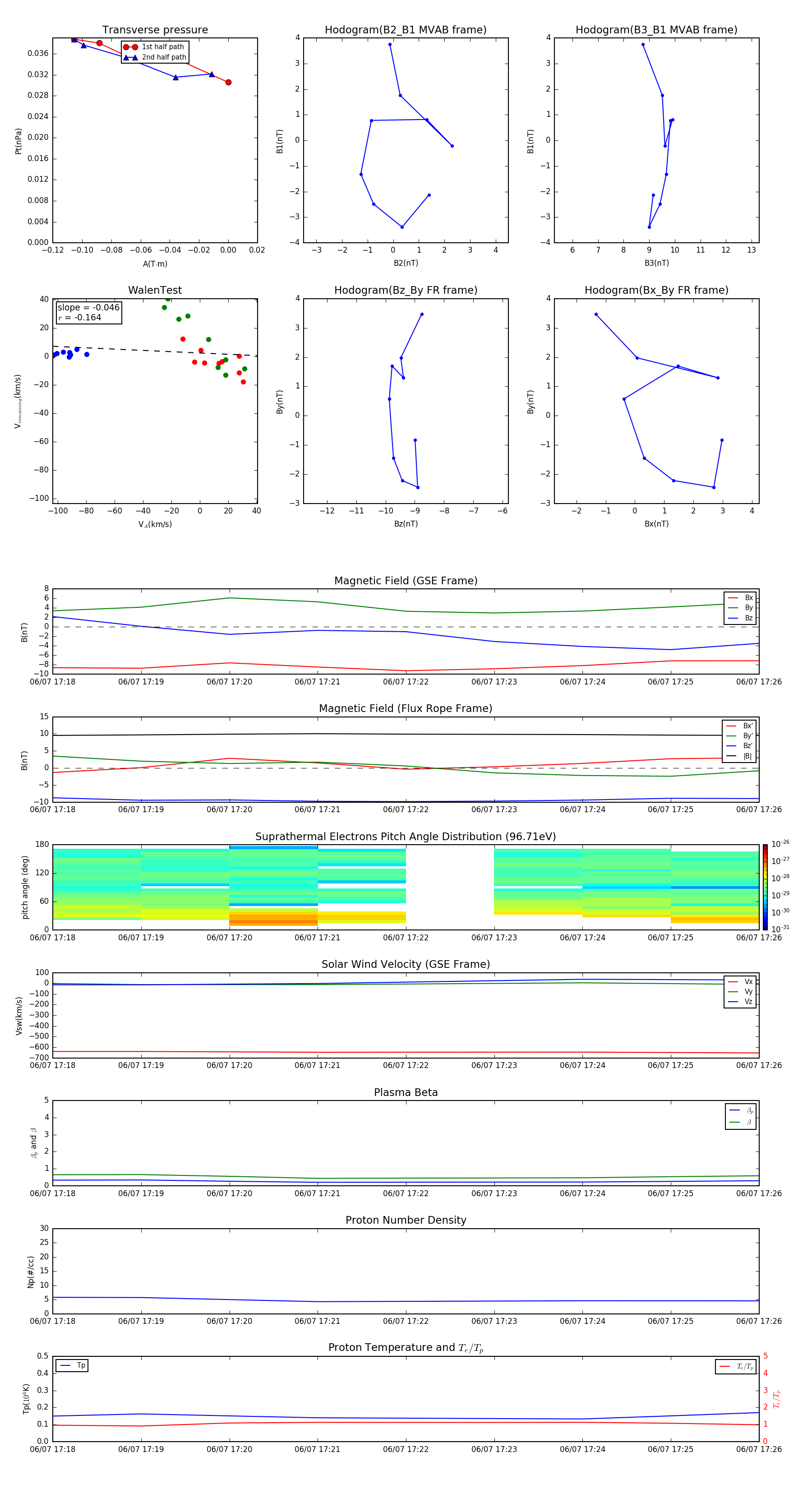Click the 'Tp(10^6K)' y-axis label

tap(26, 1399)
